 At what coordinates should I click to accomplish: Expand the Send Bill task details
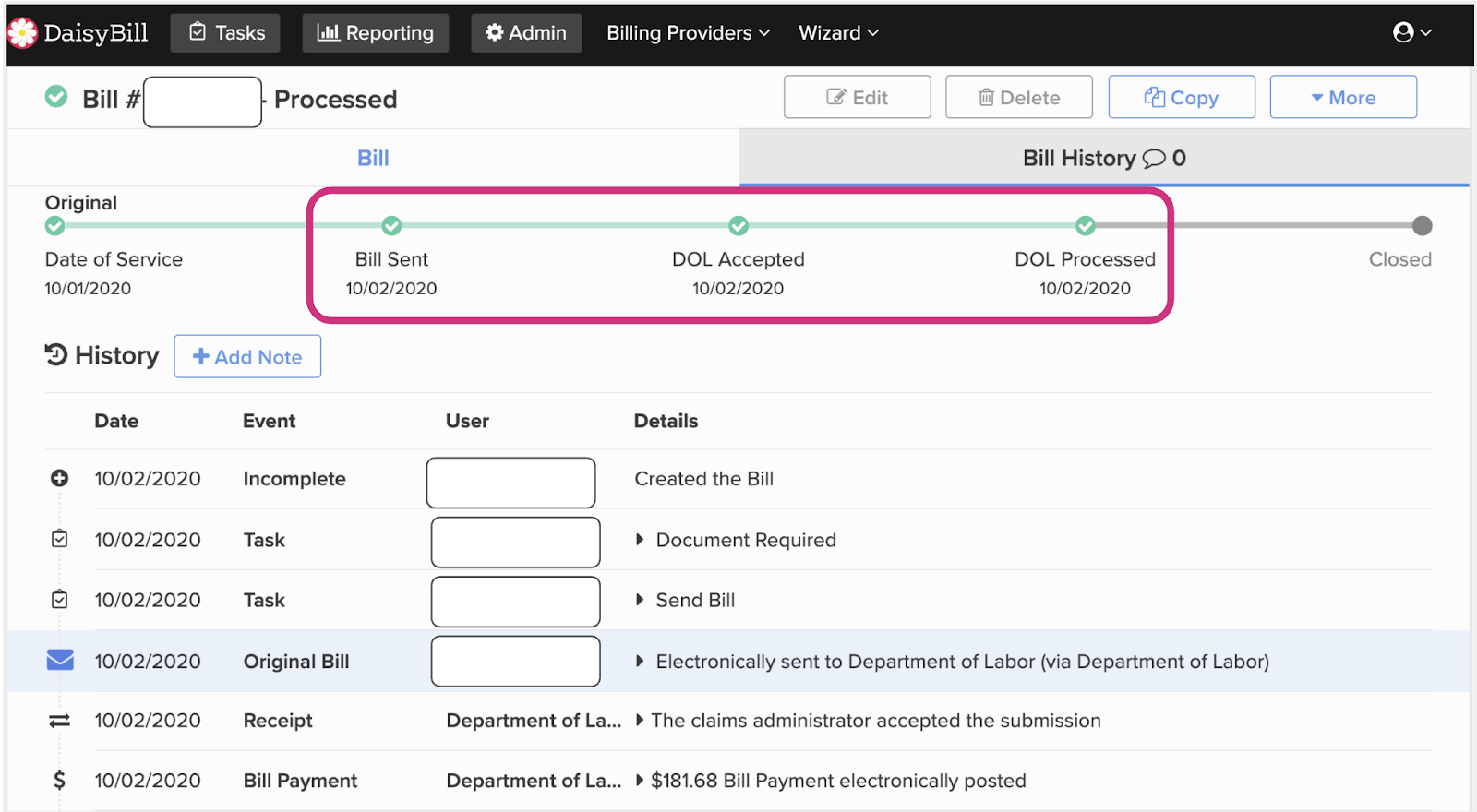[x=640, y=600]
